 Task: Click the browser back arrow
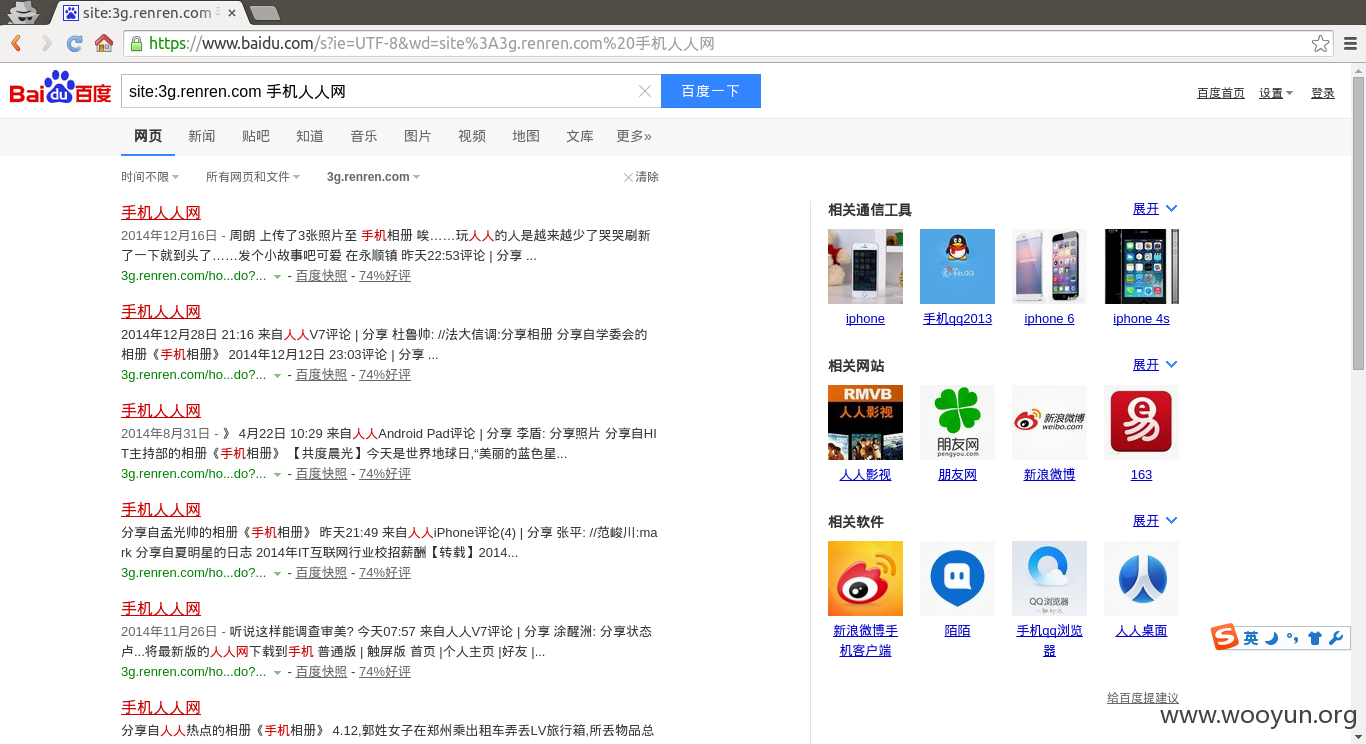pyautogui.click(x=16, y=43)
